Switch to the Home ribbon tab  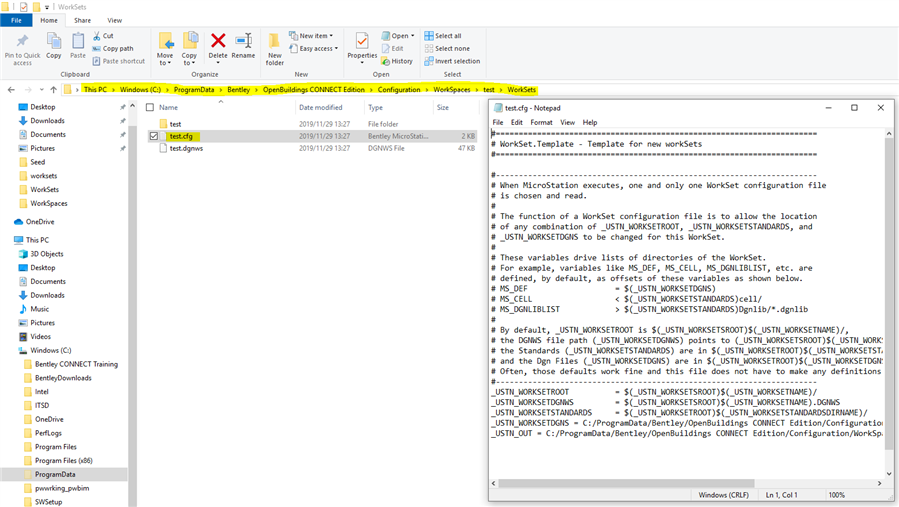pyautogui.click(x=49, y=20)
